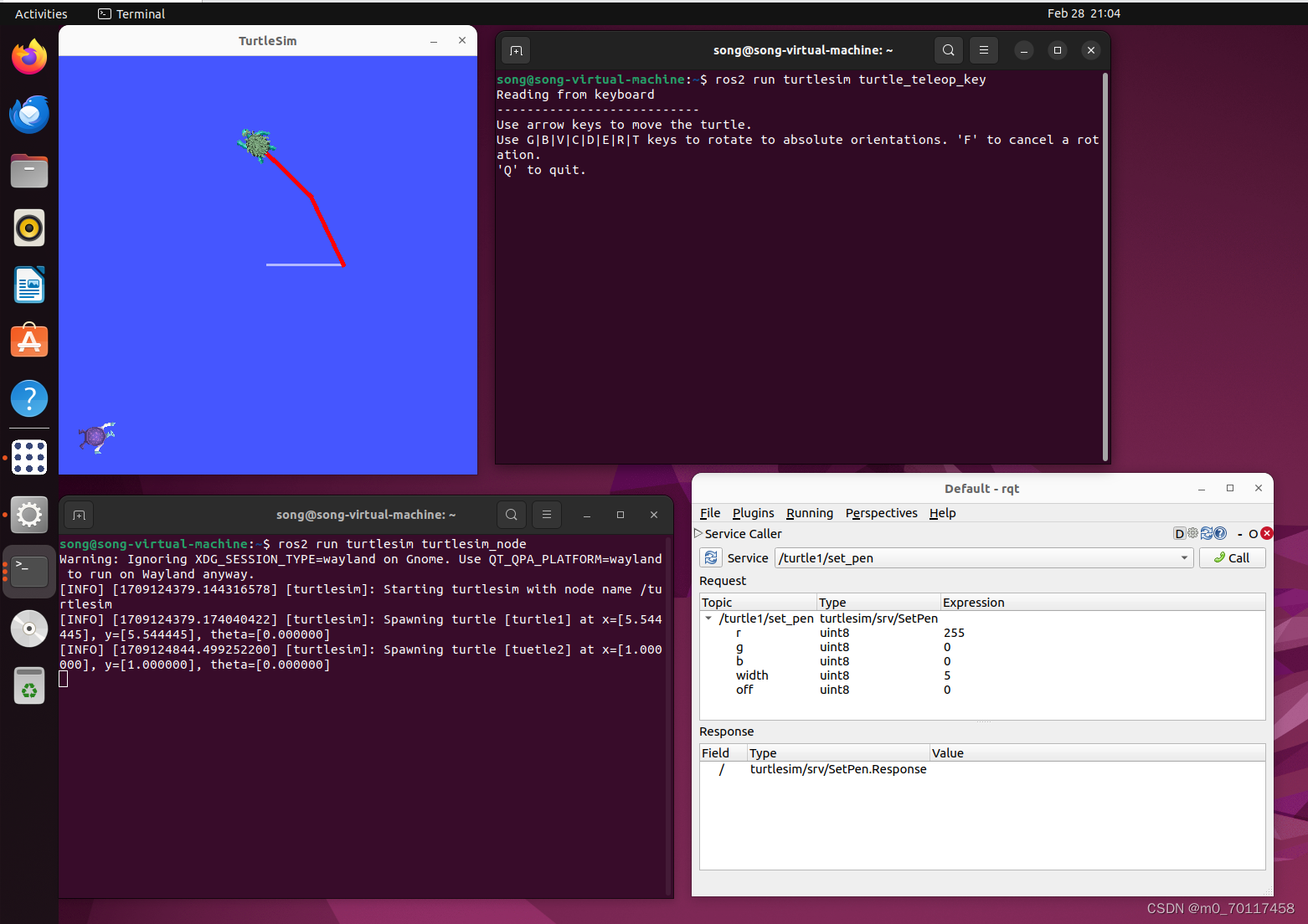This screenshot has width=1308, height=924.
Task: Toggle the D dock widget icon in rqt
Action: pos(1180,533)
